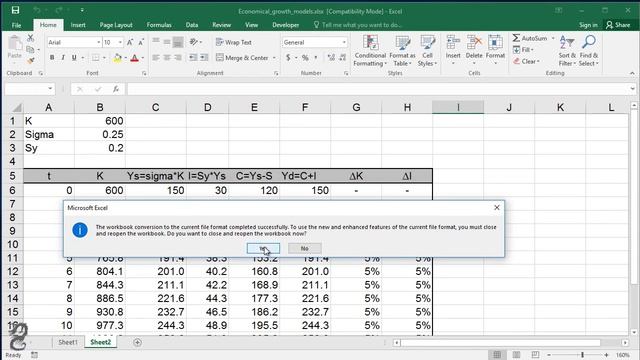Screen dimensions: 640x360
Task: Switch to the Formulas tab
Action: pos(159,25)
